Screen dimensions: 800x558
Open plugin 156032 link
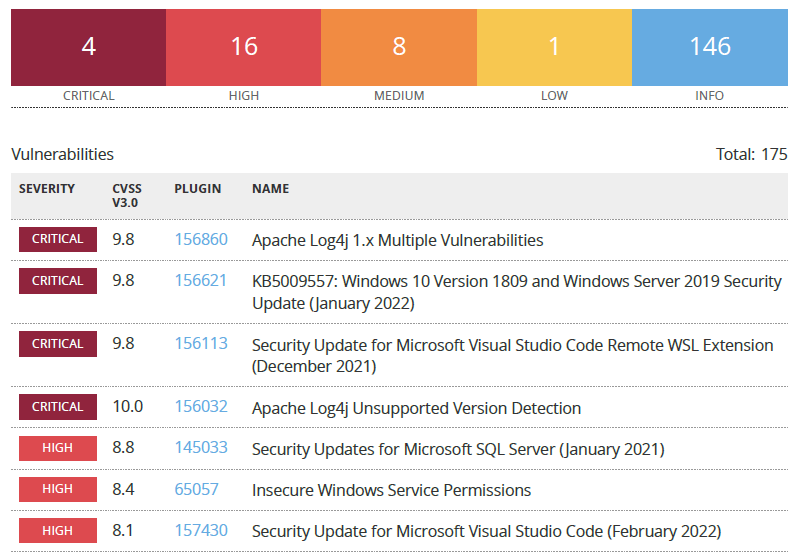201,407
